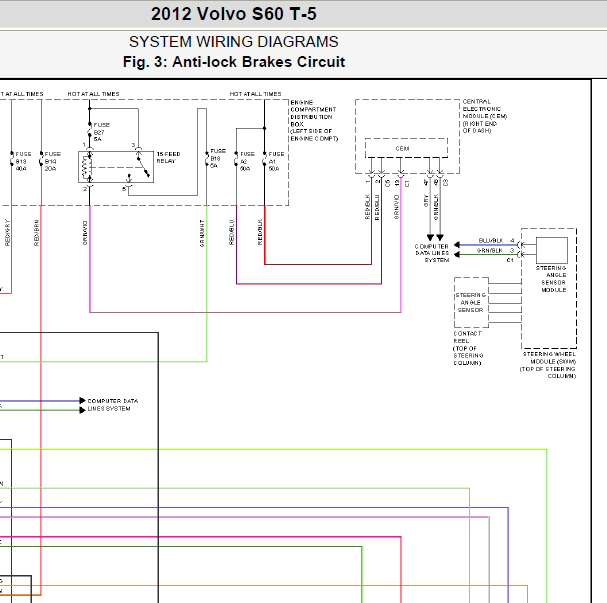The image size is (607, 603).
Task: Click "COMPUTER DATA LINES SYSTEM" near steering module
Action: pos(432,253)
